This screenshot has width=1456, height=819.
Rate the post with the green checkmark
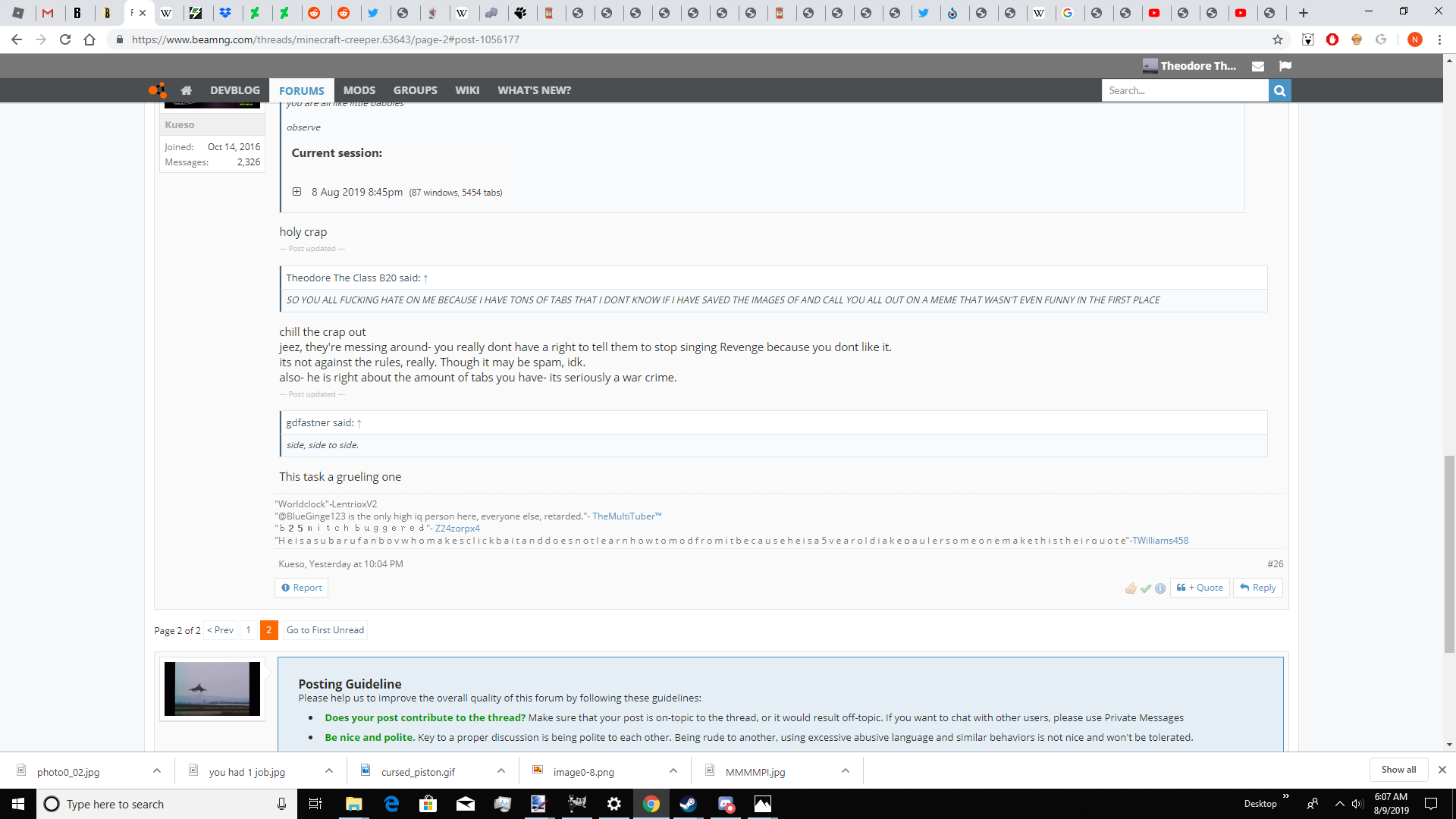[x=1146, y=588]
